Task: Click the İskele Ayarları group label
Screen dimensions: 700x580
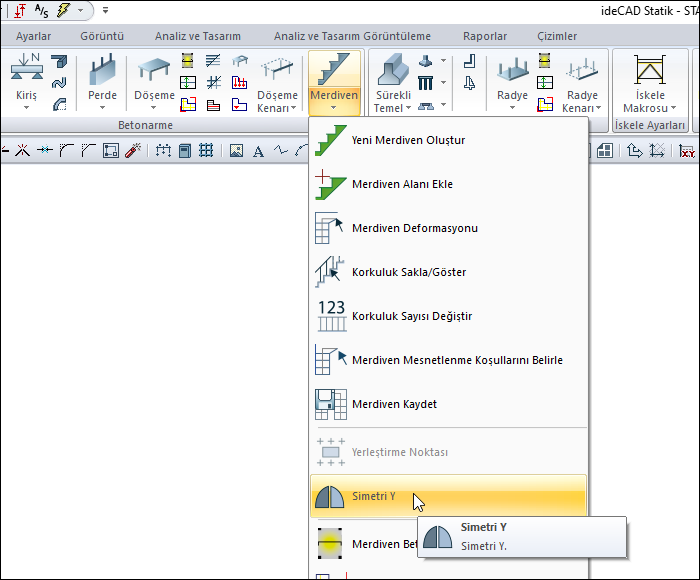Action: coord(650,125)
